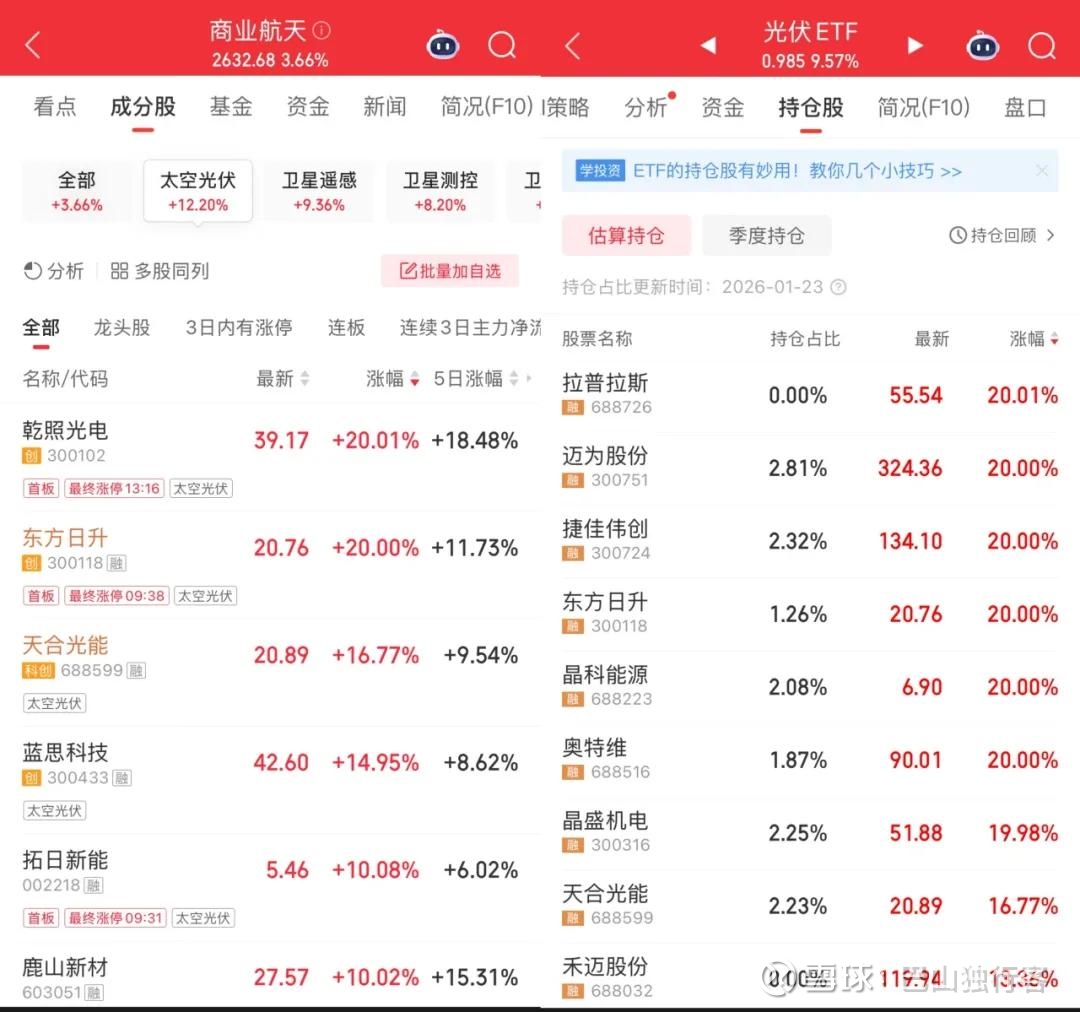The height and width of the screenshot is (1012, 1080).
Task: Select 全部 +3.66% sector chip
Action: [76, 191]
